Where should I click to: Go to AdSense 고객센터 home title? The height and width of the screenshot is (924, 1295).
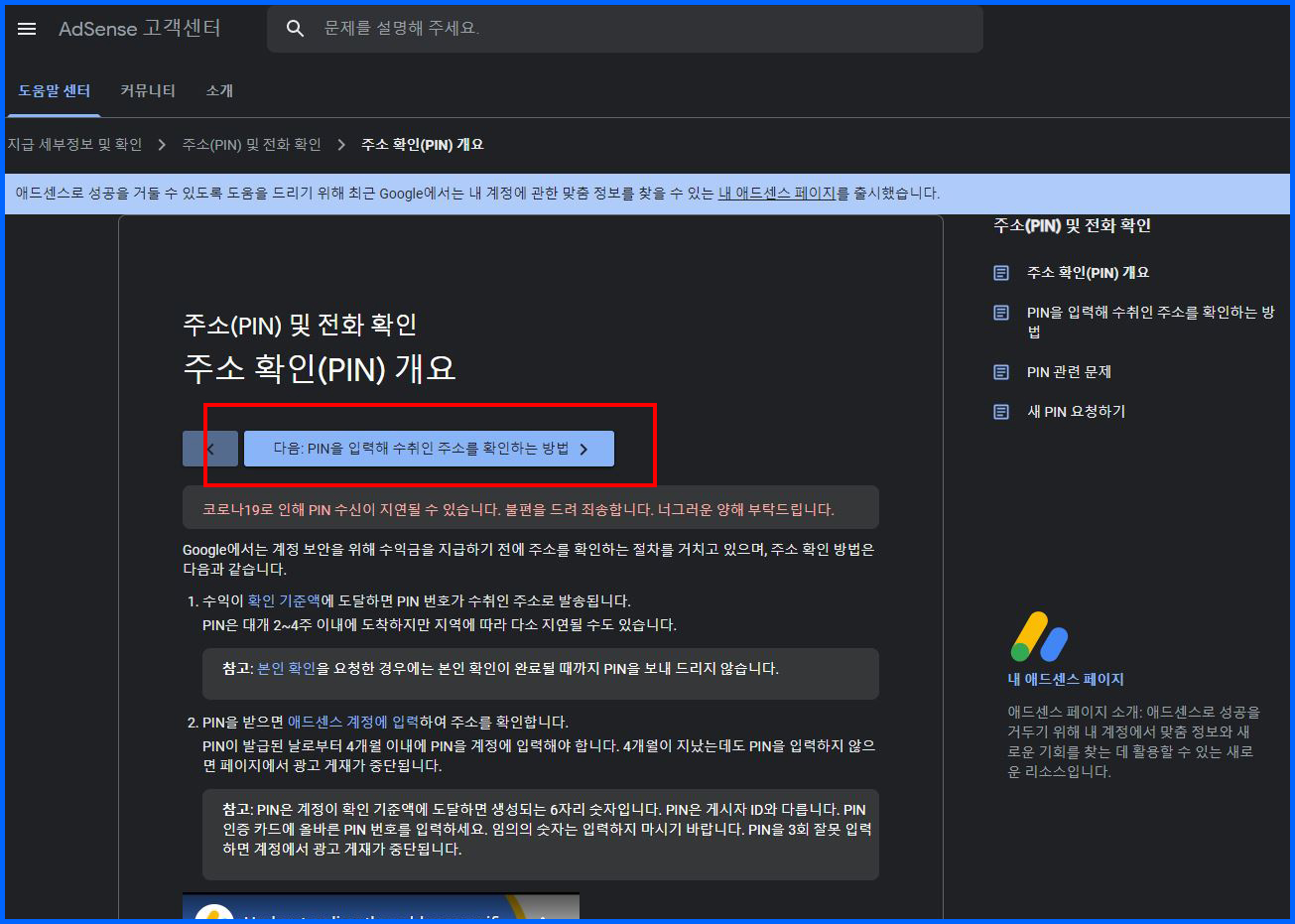140,29
